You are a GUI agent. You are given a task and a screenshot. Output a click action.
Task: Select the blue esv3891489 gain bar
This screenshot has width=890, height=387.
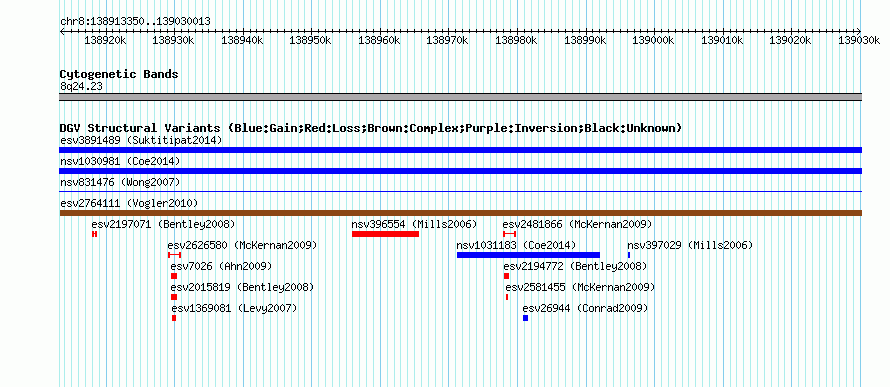click(460, 150)
